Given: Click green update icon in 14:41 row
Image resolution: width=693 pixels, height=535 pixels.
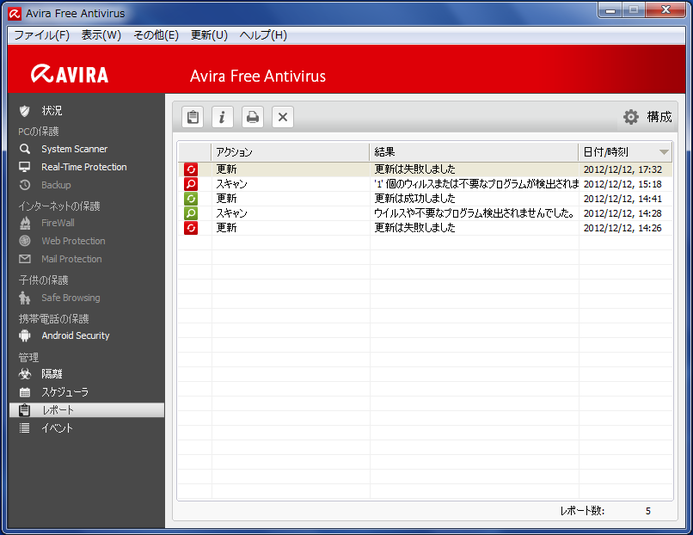Looking at the screenshot, I should coord(191,198).
